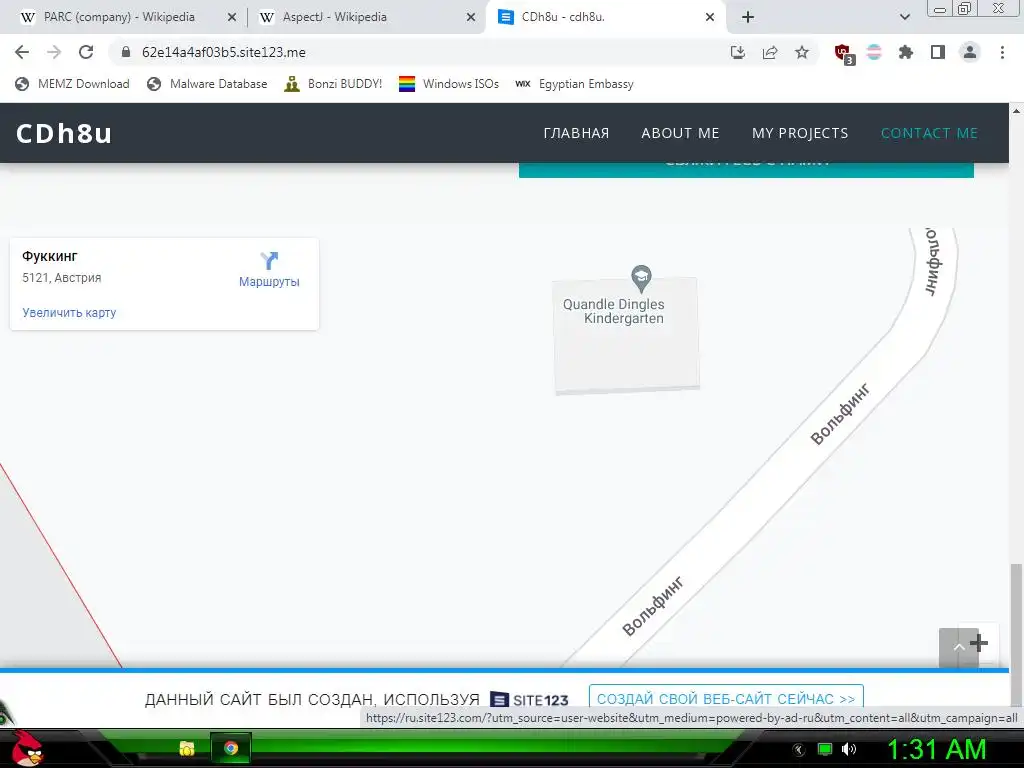Open Windows ISOs bookmark
This screenshot has height=768, width=1024.
[449, 84]
